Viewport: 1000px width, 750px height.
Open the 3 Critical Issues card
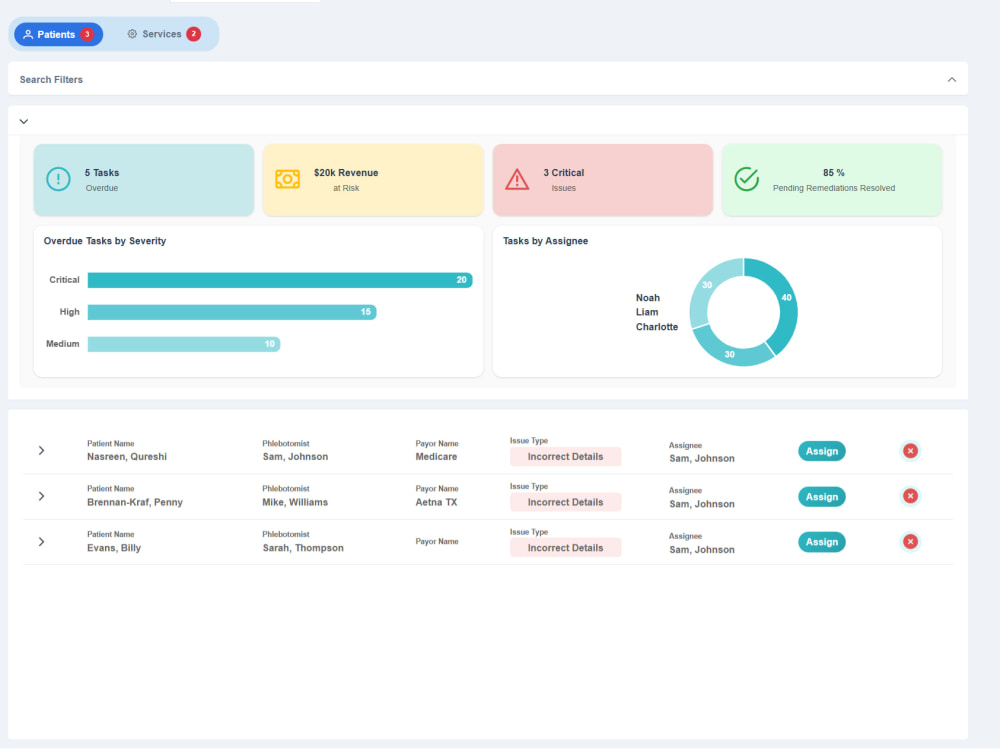pos(603,180)
